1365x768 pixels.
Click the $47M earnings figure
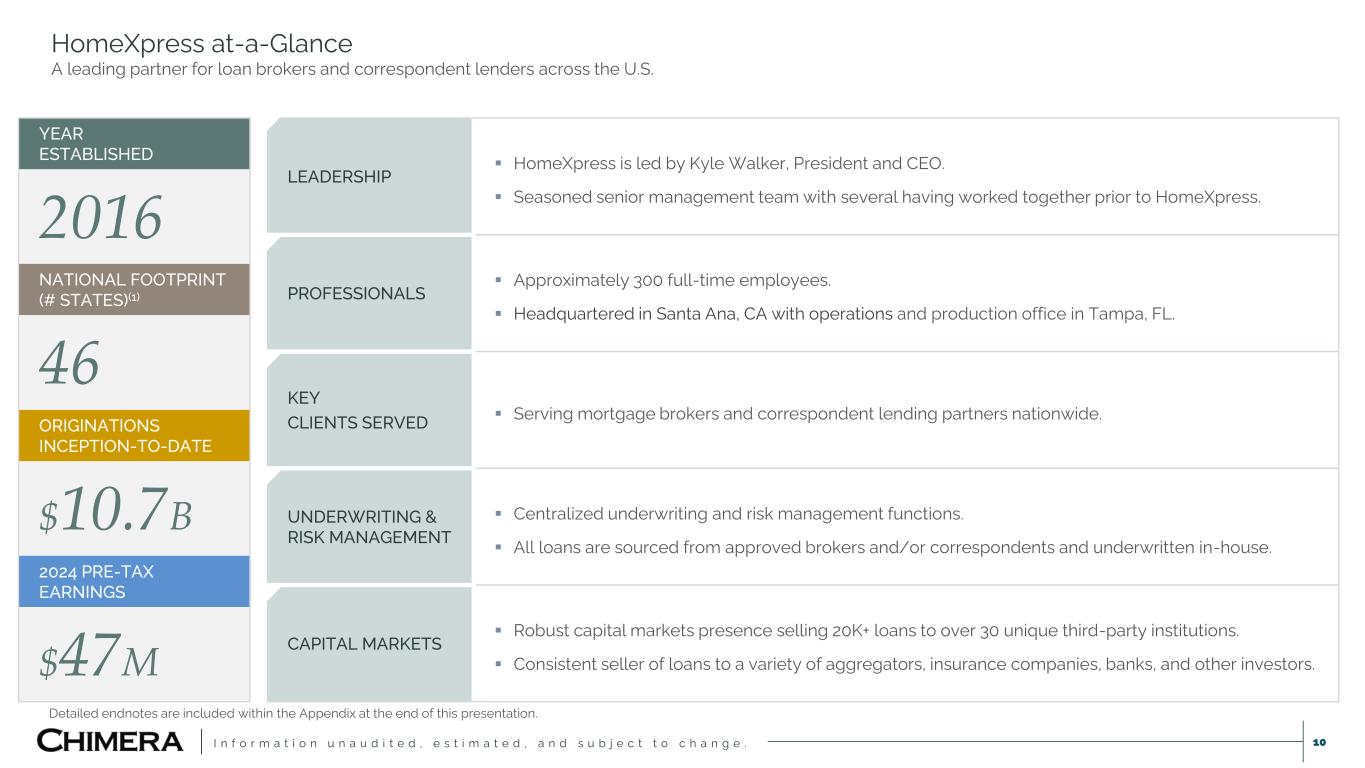click(x=99, y=656)
